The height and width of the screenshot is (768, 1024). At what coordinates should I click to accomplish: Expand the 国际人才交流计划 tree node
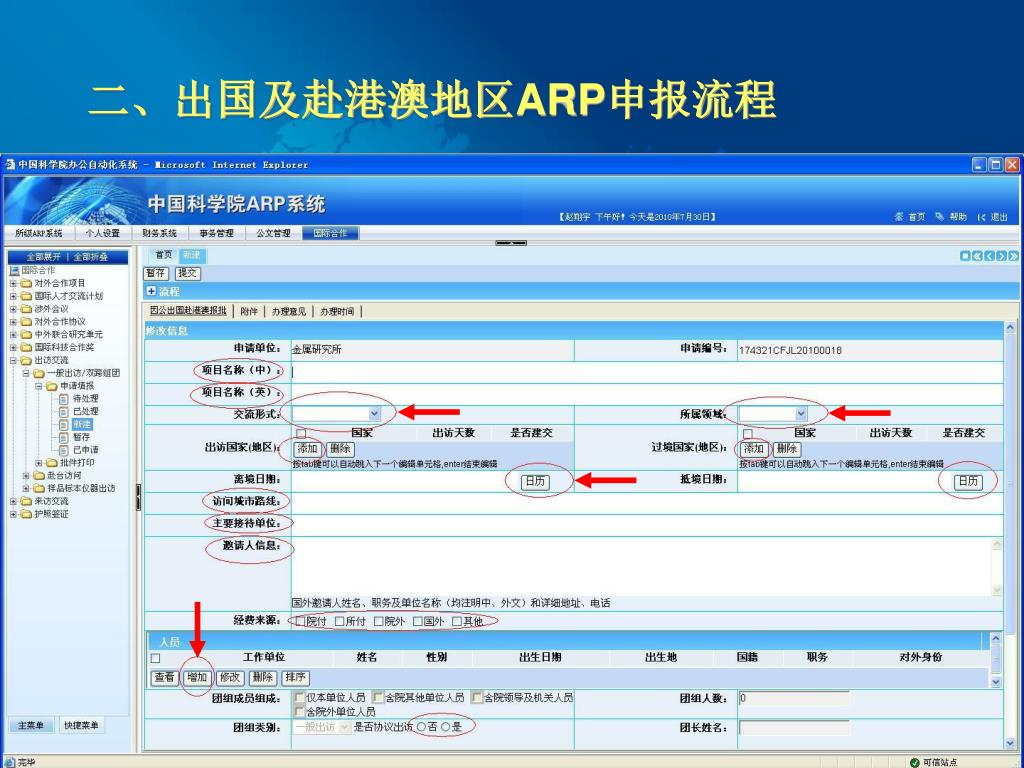pyautogui.click(x=13, y=296)
